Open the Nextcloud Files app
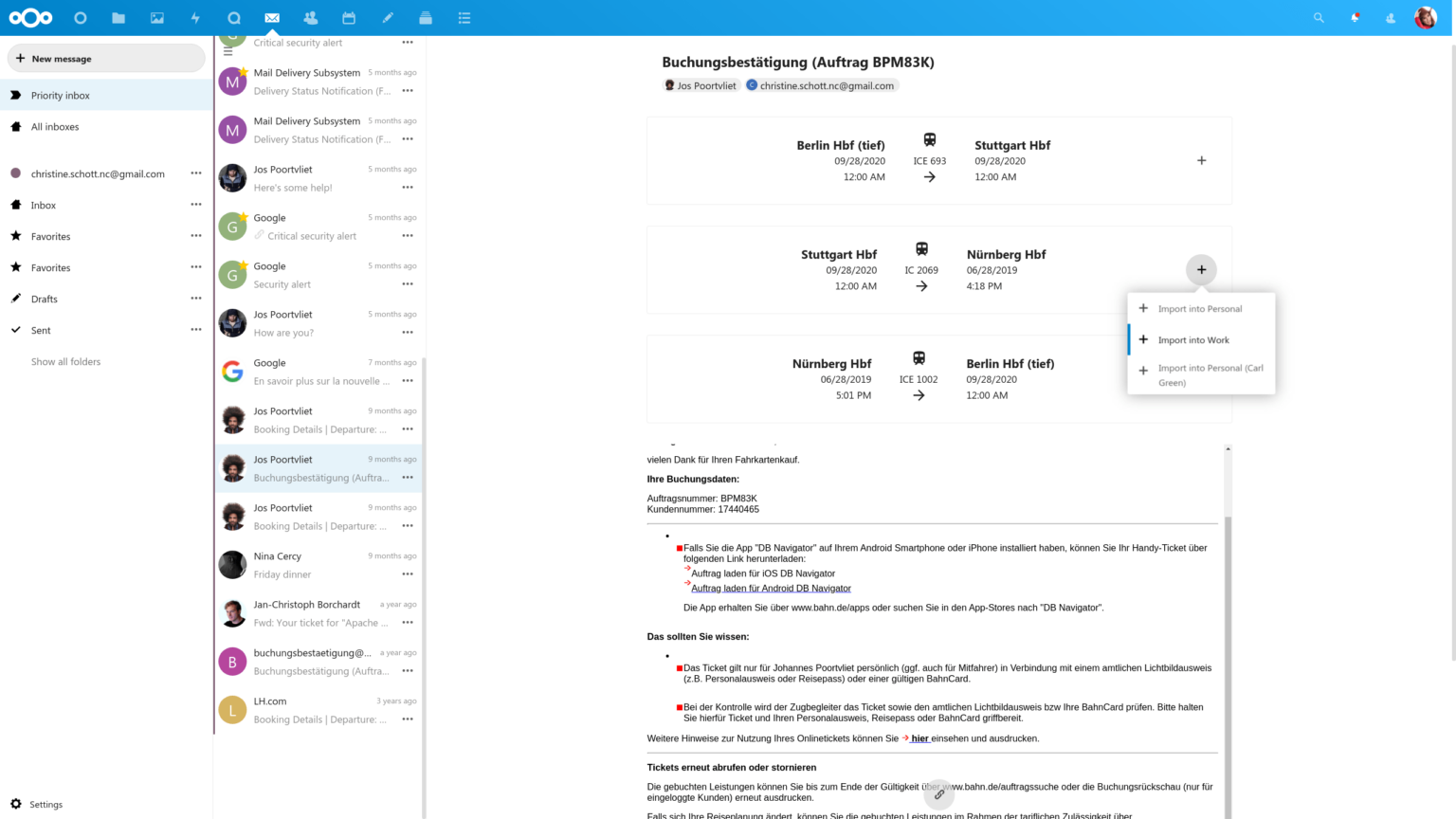The width and height of the screenshot is (1456, 819). [118, 17]
